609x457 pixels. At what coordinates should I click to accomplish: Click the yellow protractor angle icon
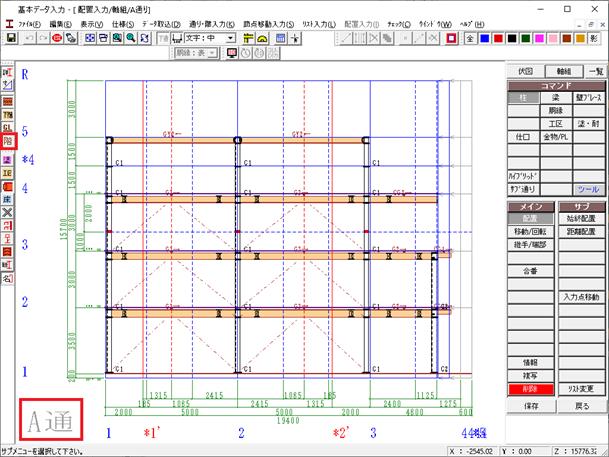[x=263, y=38]
